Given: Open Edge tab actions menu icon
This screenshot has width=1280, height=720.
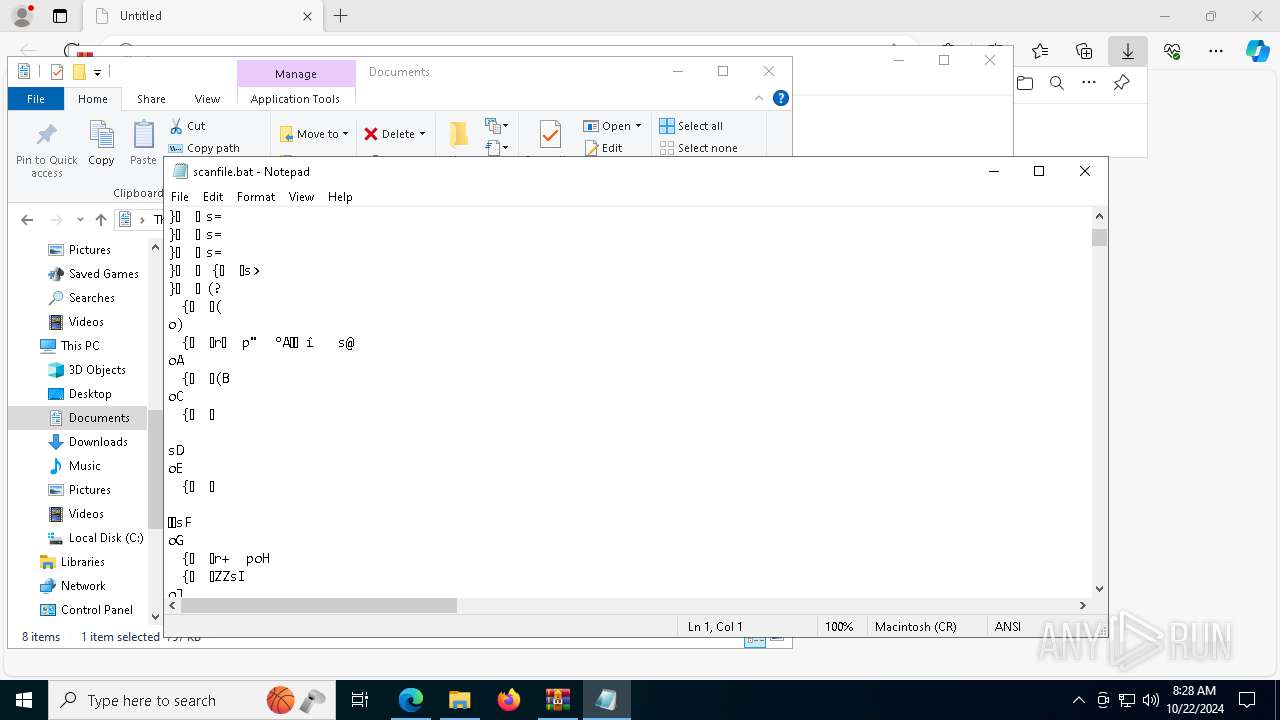Looking at the screenshot, I should 60,16.
